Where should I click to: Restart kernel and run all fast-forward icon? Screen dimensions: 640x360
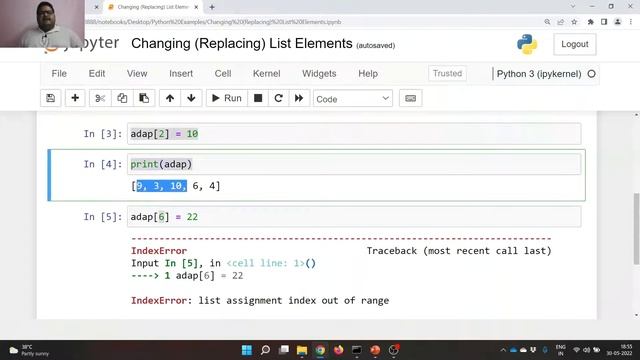299,98
